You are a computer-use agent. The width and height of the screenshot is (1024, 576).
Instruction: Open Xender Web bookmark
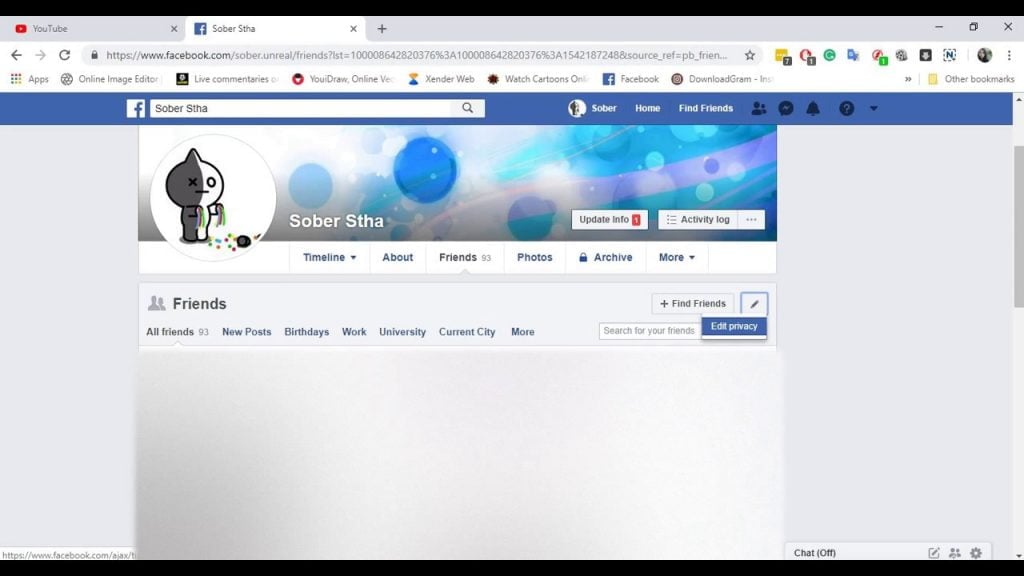click(441, 79)
